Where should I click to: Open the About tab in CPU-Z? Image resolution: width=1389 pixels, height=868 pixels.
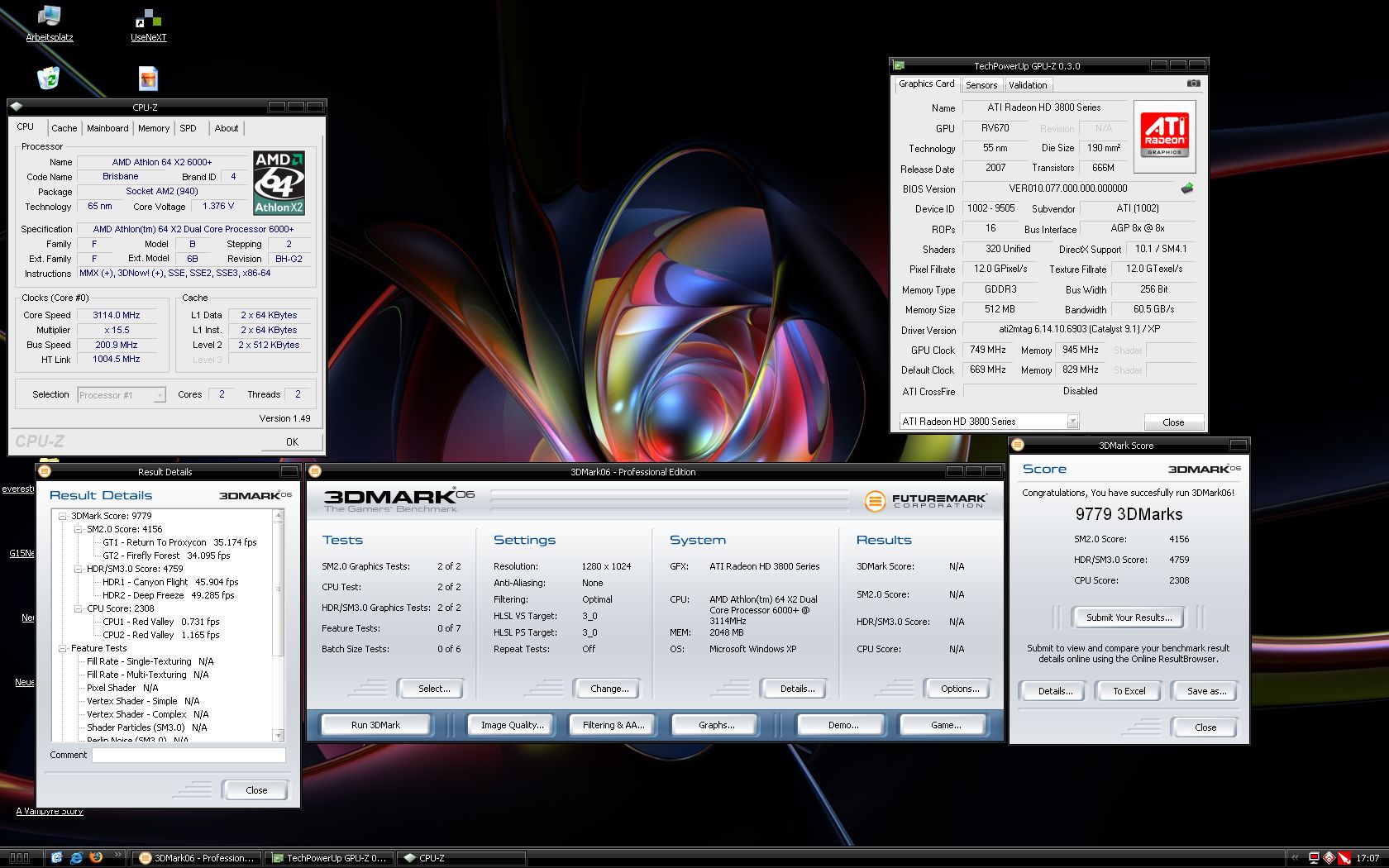click(227, 128)
